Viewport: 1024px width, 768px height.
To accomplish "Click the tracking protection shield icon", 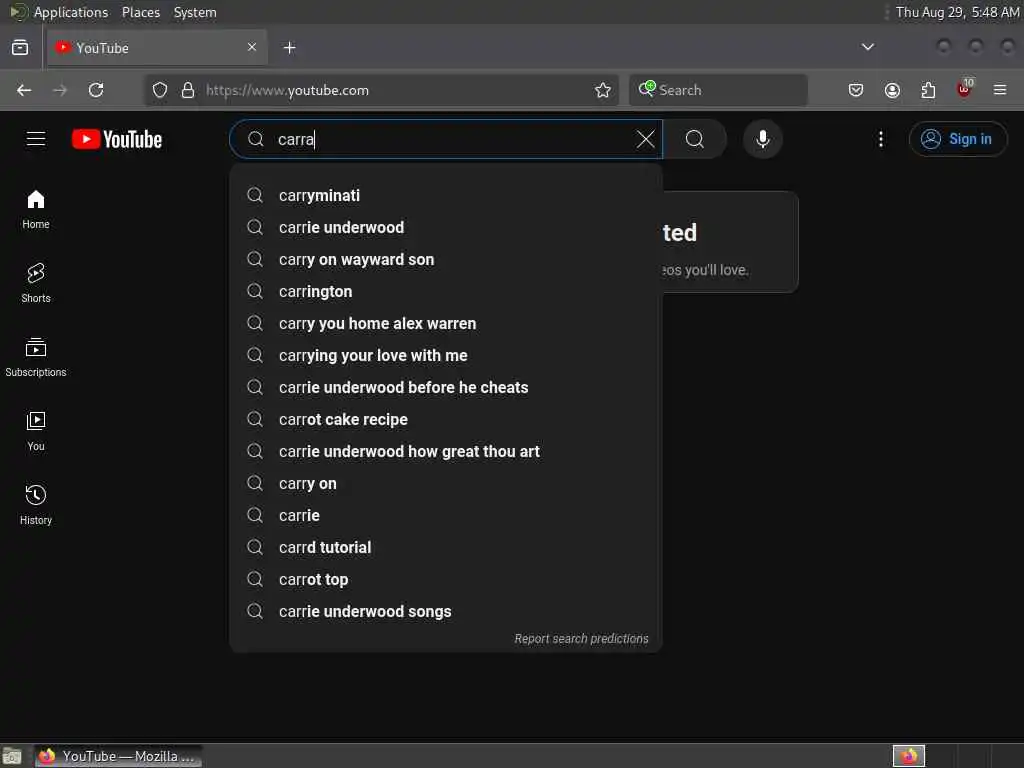I will coord(160,90).
